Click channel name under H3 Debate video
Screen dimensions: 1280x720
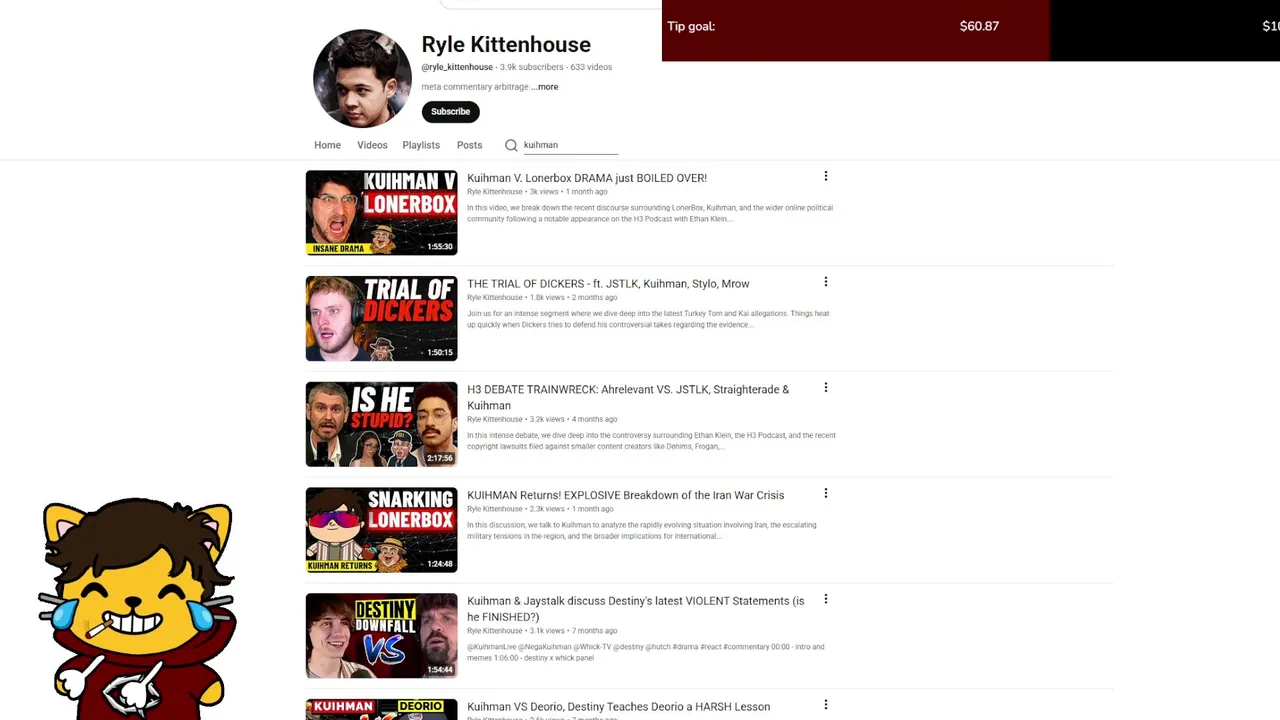click(495, 420)
